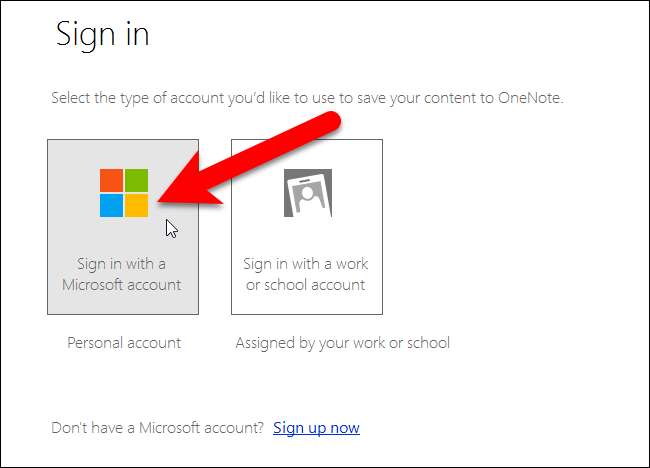Choose "Sign in with a work or school account" text
The image size is (650, 468).
306,274
